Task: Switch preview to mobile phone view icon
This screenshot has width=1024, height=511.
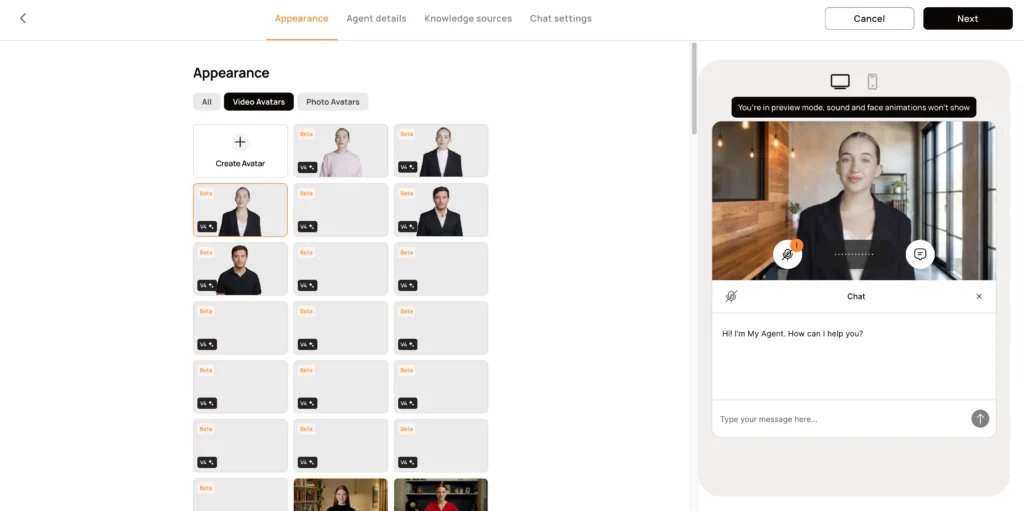Action: (872, 82)
